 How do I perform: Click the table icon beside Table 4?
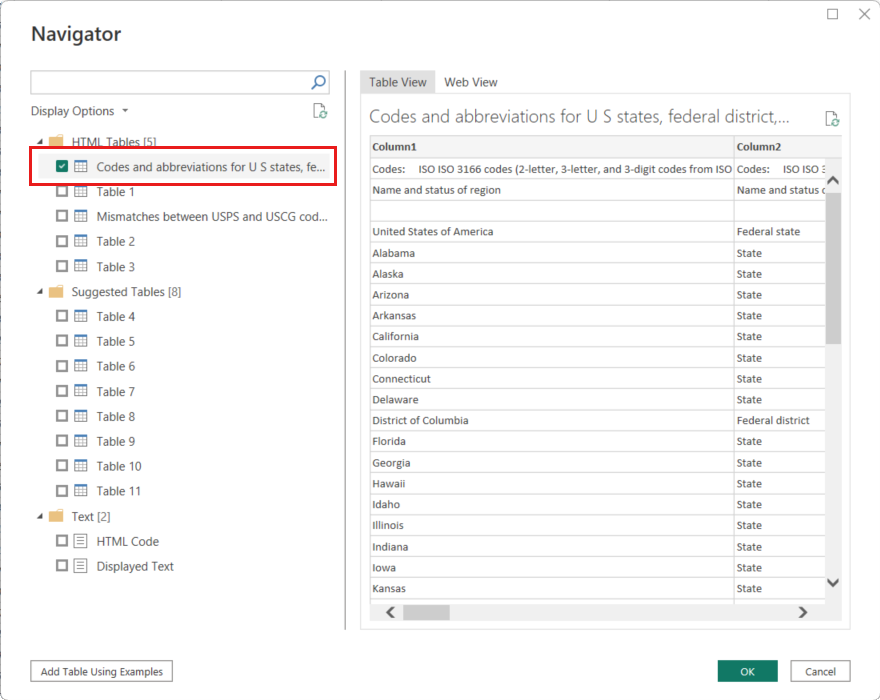81,316
